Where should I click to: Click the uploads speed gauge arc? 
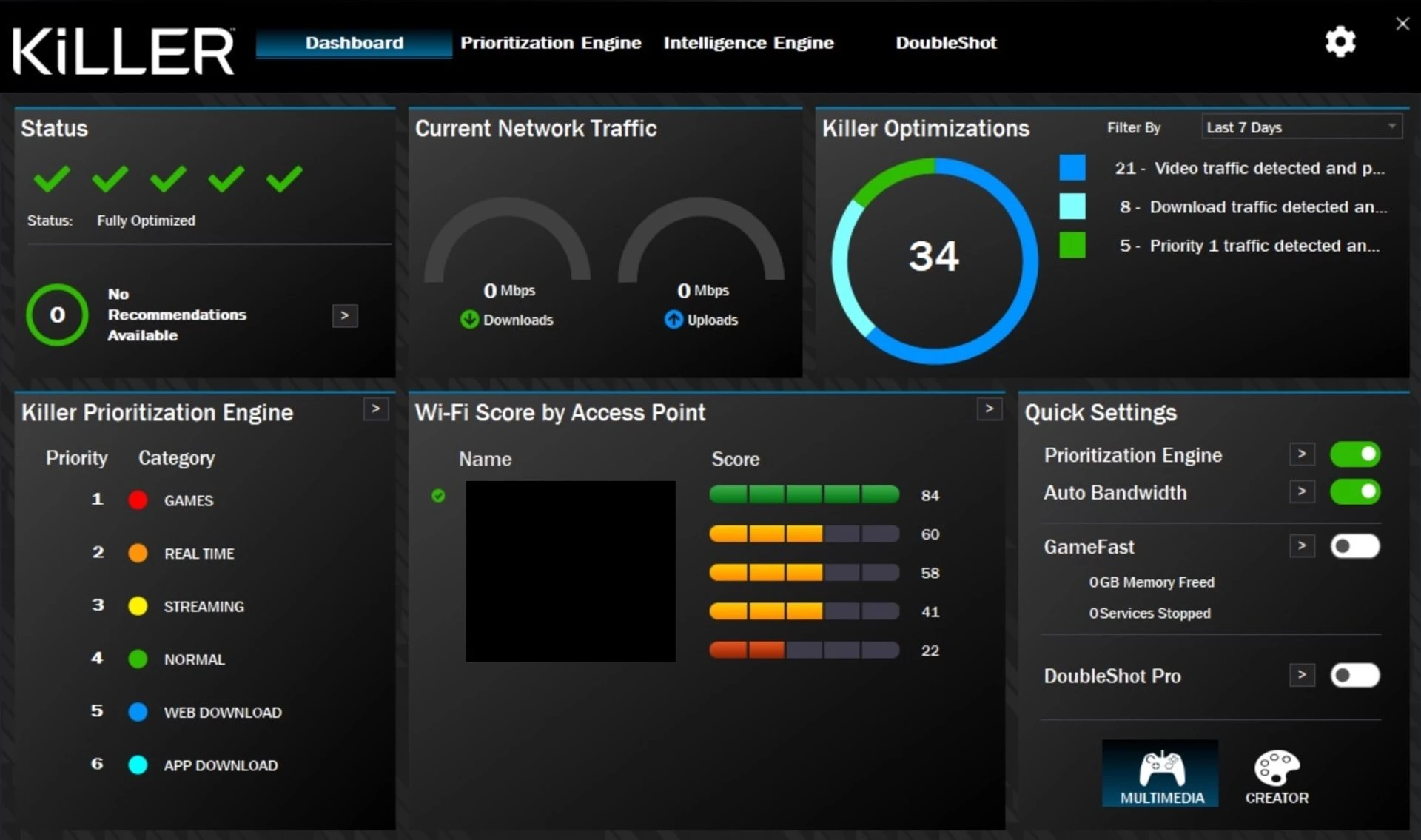point(702,238)
